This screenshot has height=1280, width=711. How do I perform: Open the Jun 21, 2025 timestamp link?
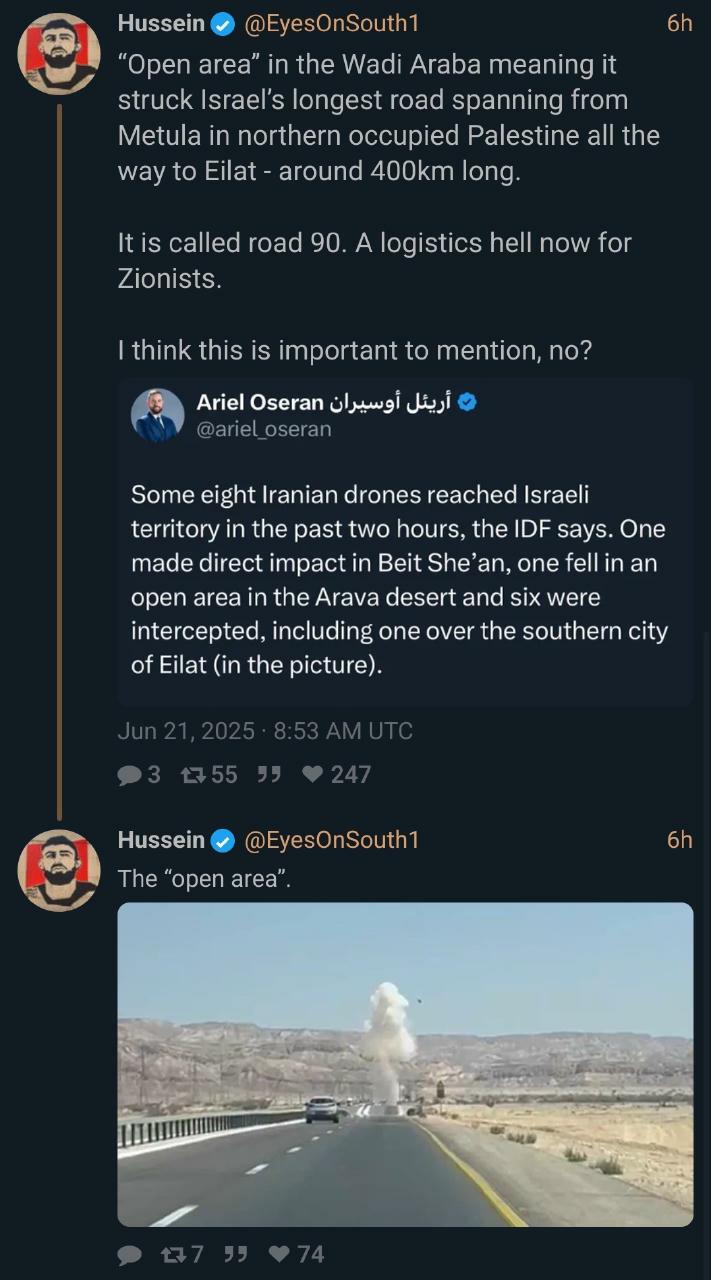265,731
